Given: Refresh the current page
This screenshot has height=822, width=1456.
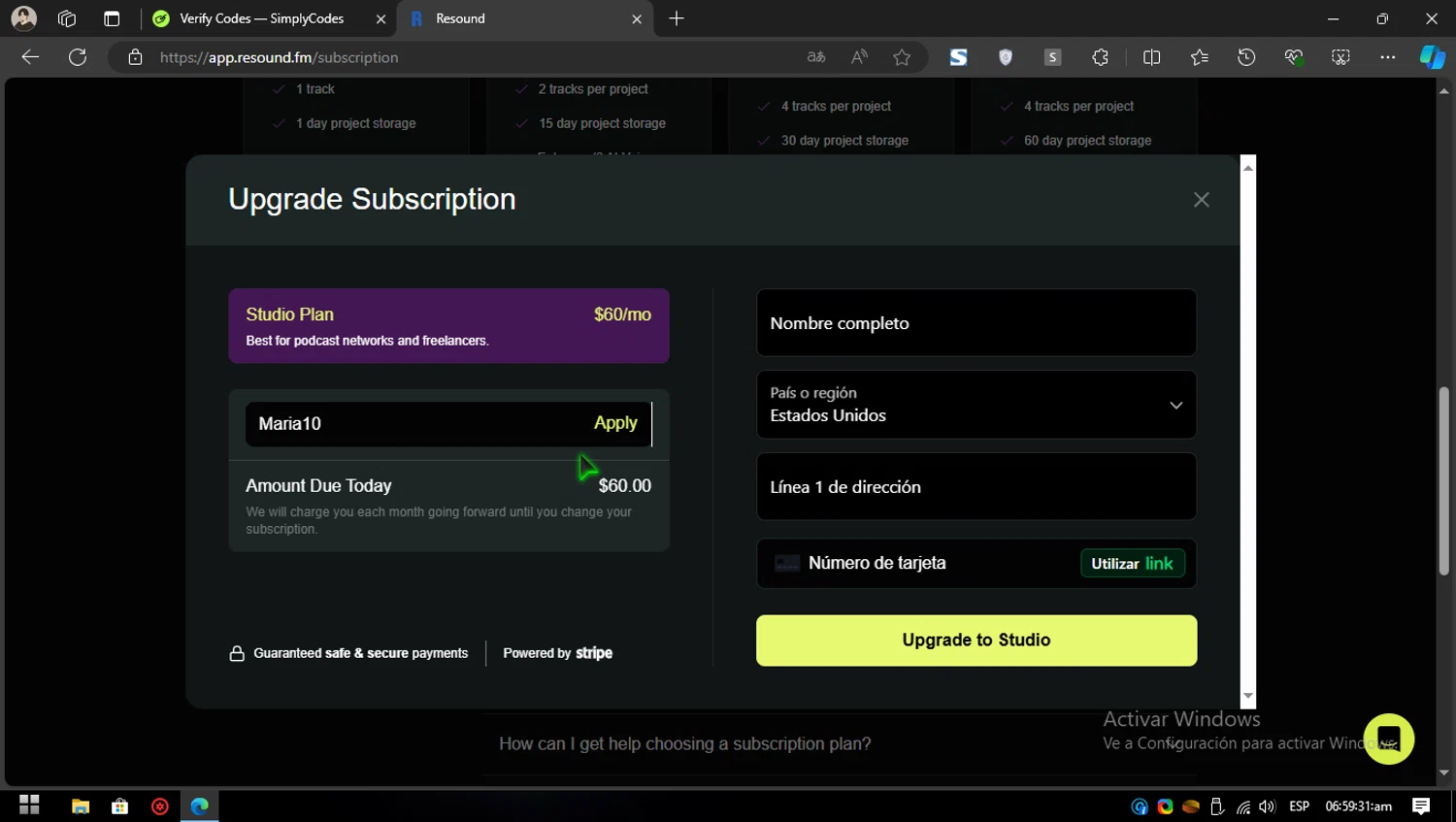Looking at the screenshot, I should (78, 57).
